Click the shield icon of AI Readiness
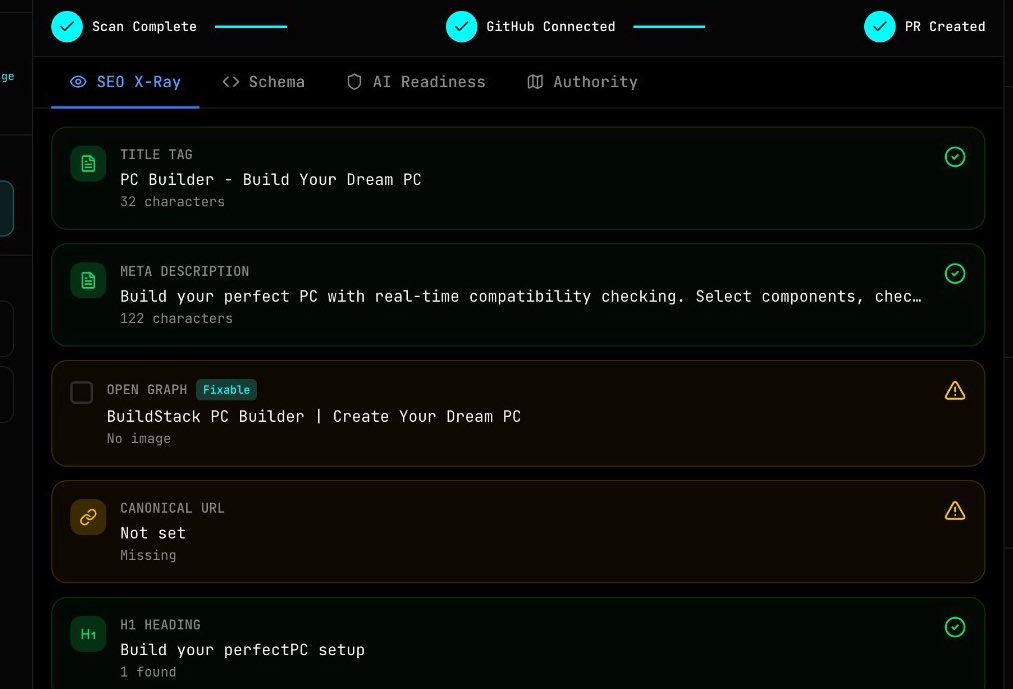 click(354, 82)
